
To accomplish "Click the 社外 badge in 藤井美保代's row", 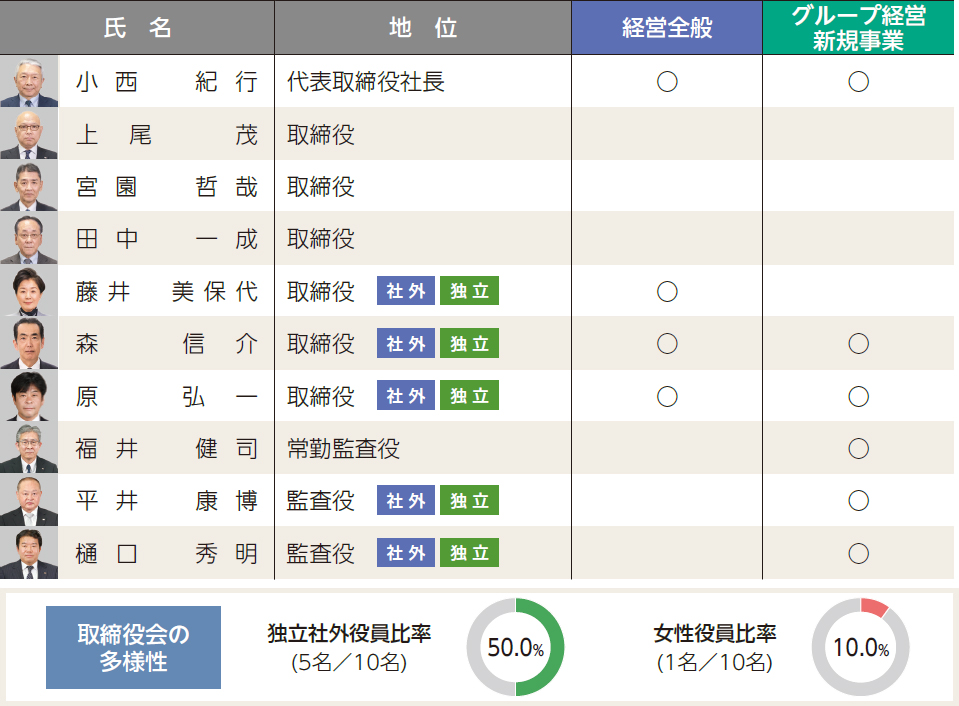I will click(405, 291).
